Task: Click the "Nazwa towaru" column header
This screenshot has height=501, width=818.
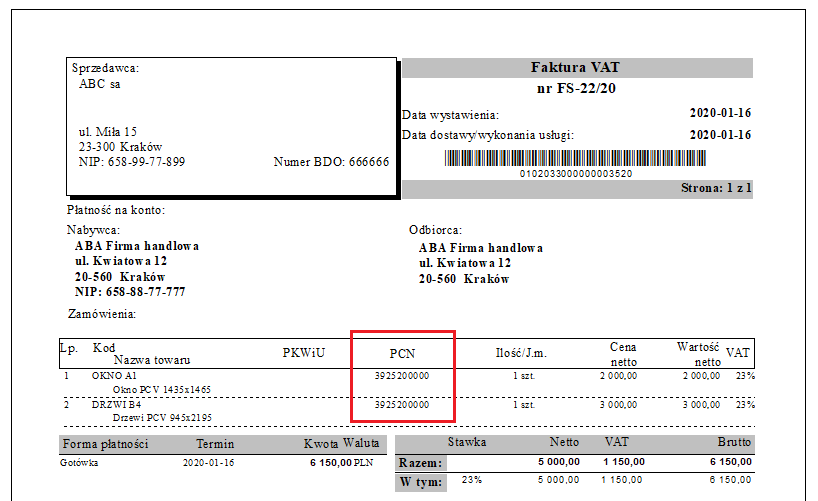Action: point(152,360)
